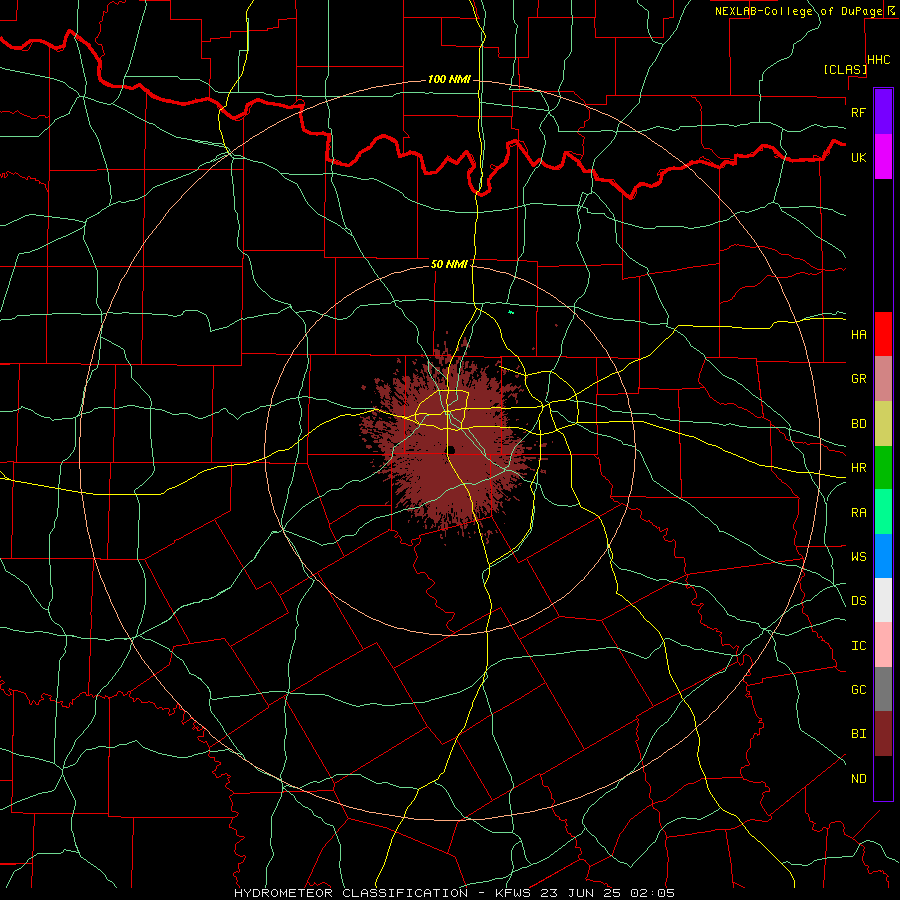Click the [CLAS] units label
Screen dimensions: 900x900
845,69
